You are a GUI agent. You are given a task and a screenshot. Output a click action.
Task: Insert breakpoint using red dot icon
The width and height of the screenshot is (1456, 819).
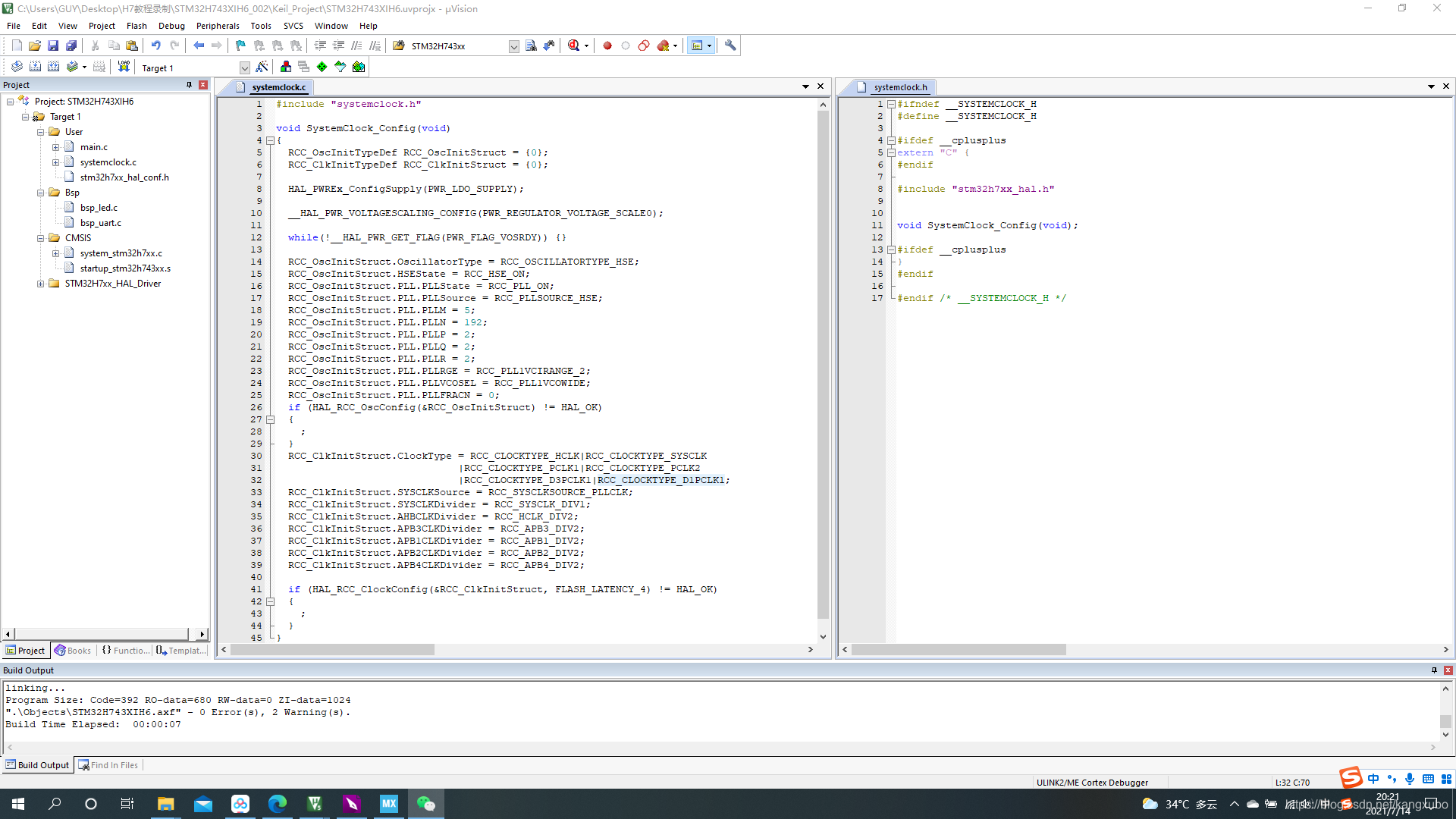(607, 45)
